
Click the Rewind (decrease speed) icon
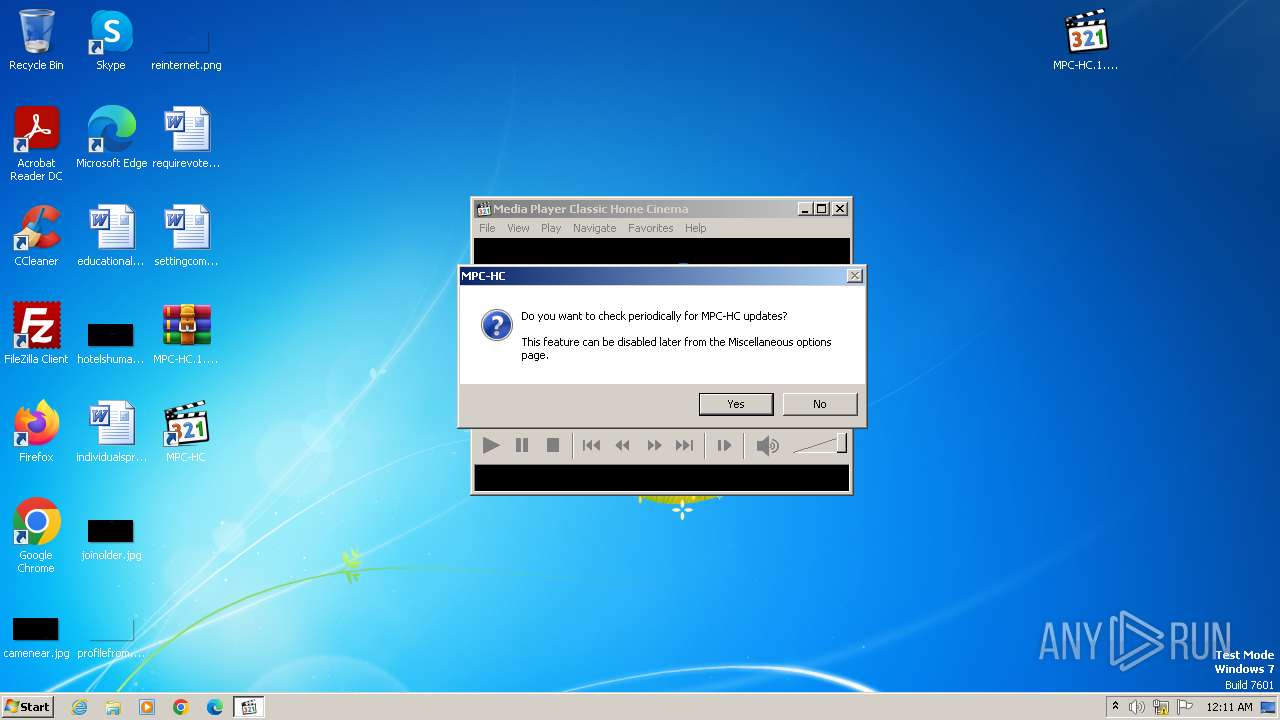[622, 445]
